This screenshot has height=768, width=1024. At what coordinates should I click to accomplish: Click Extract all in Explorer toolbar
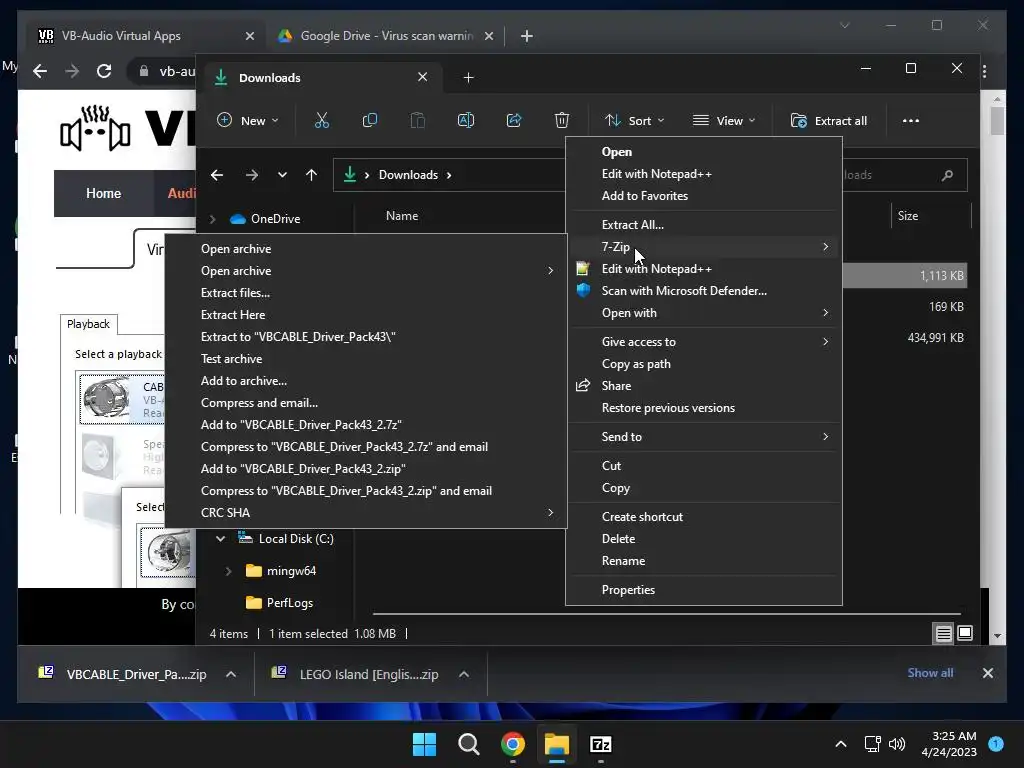(829, 121)
